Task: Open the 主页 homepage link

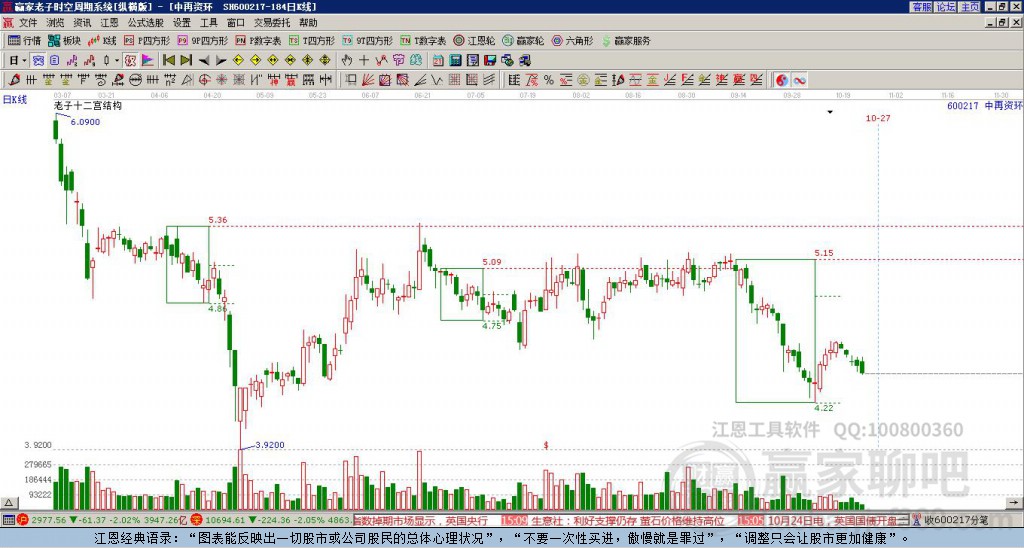Action: click(969, 7)
